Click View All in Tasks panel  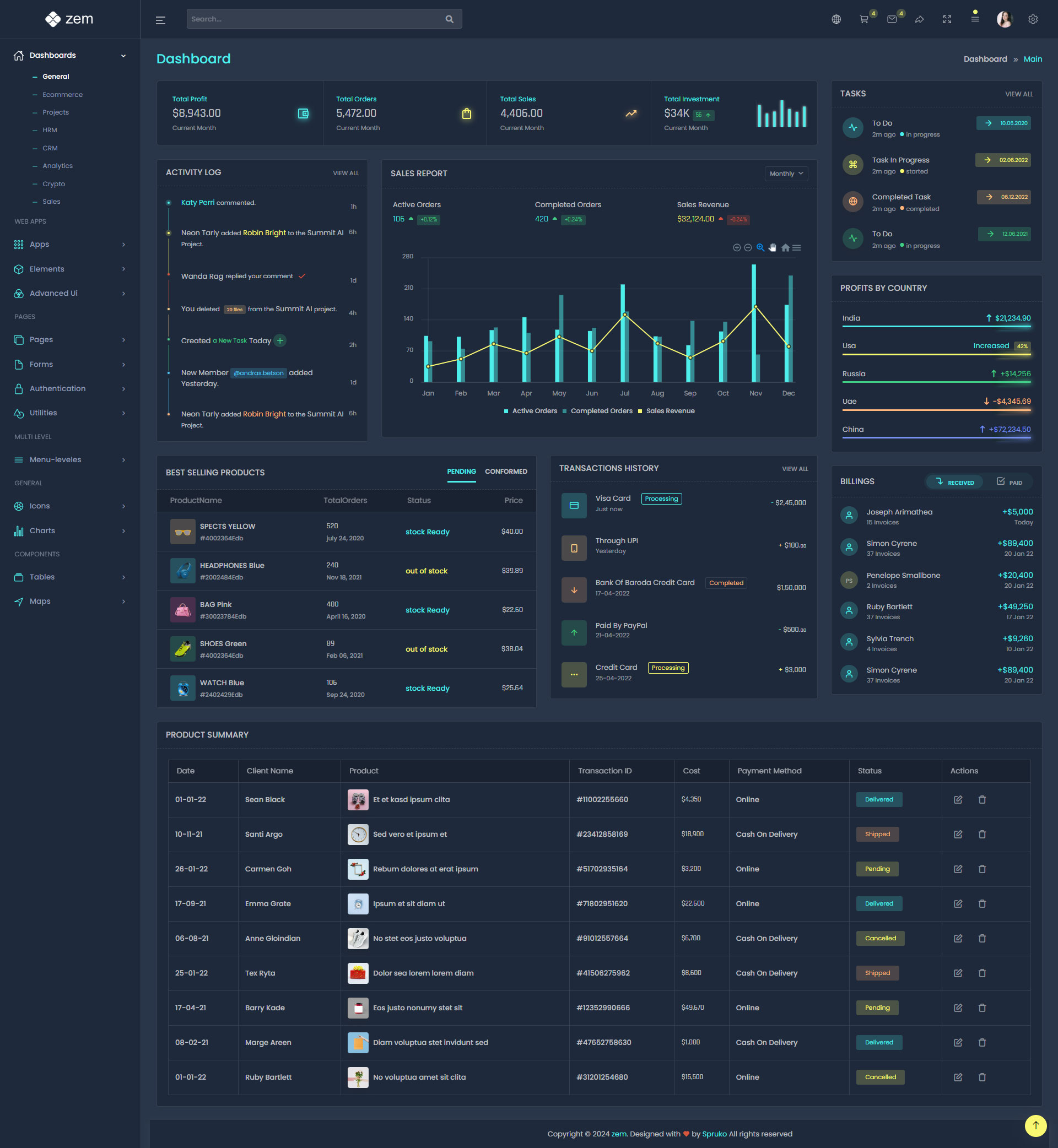tap(1018, 94)
